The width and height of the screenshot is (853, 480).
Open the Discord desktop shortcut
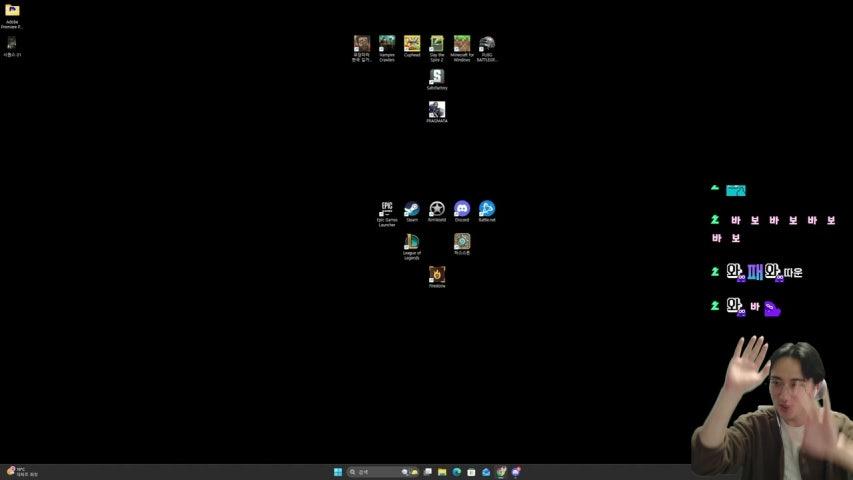point(462,211)
